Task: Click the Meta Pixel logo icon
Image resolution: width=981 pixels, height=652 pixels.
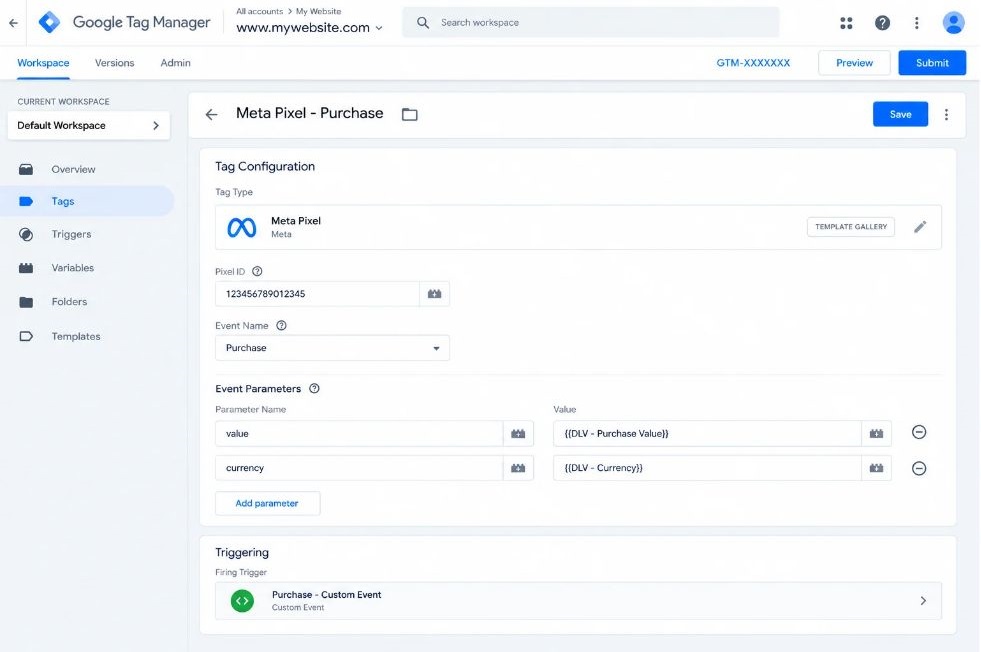Action: coord(241,227)
